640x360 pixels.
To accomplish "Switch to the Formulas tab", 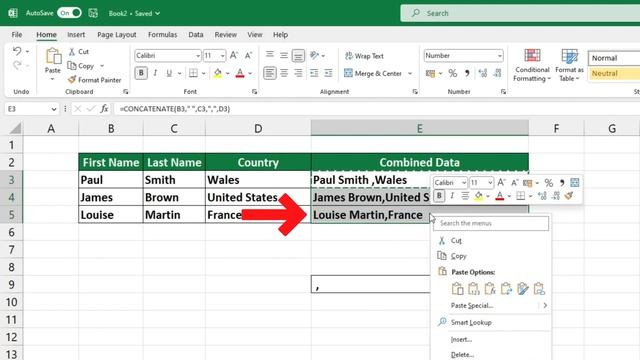I will point(162,35).
